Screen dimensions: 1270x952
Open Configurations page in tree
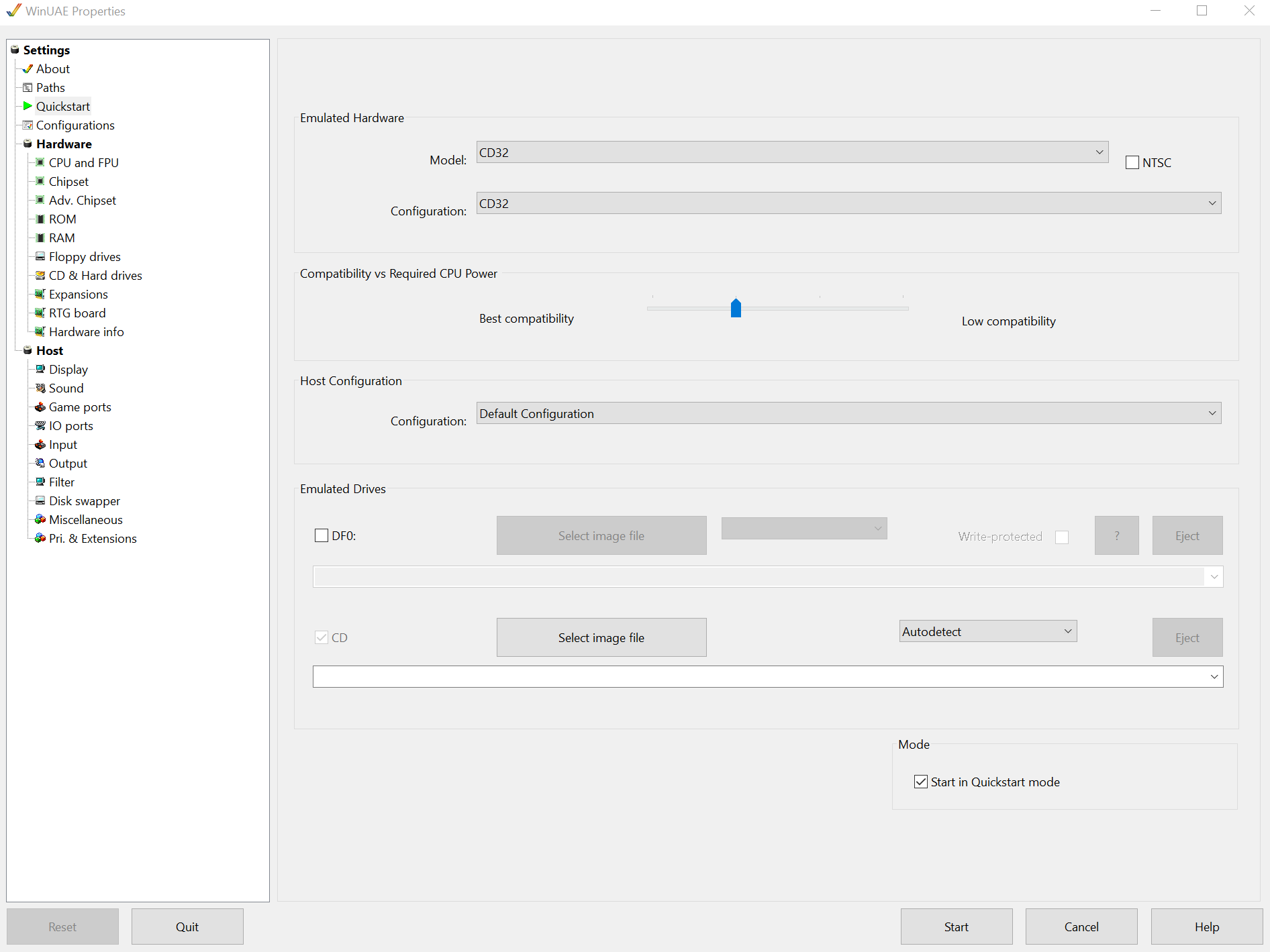[75, 125]
